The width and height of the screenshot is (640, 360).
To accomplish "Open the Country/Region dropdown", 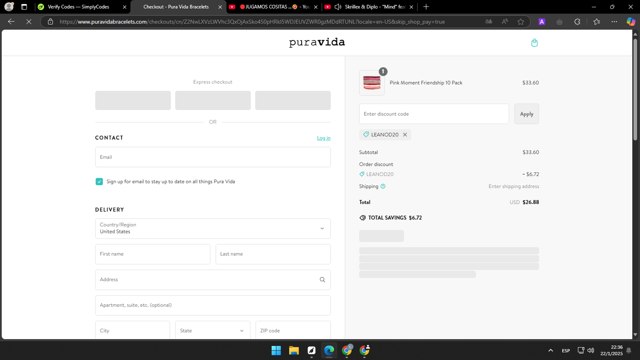I will 213,228.
